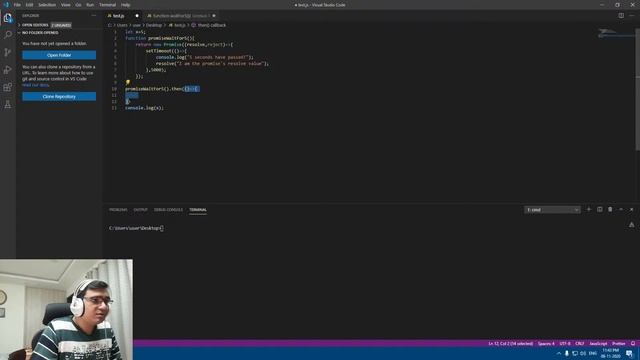The image size is (640, 360).
Task: Click the then() callback breadcrumb
Action: 209,25
